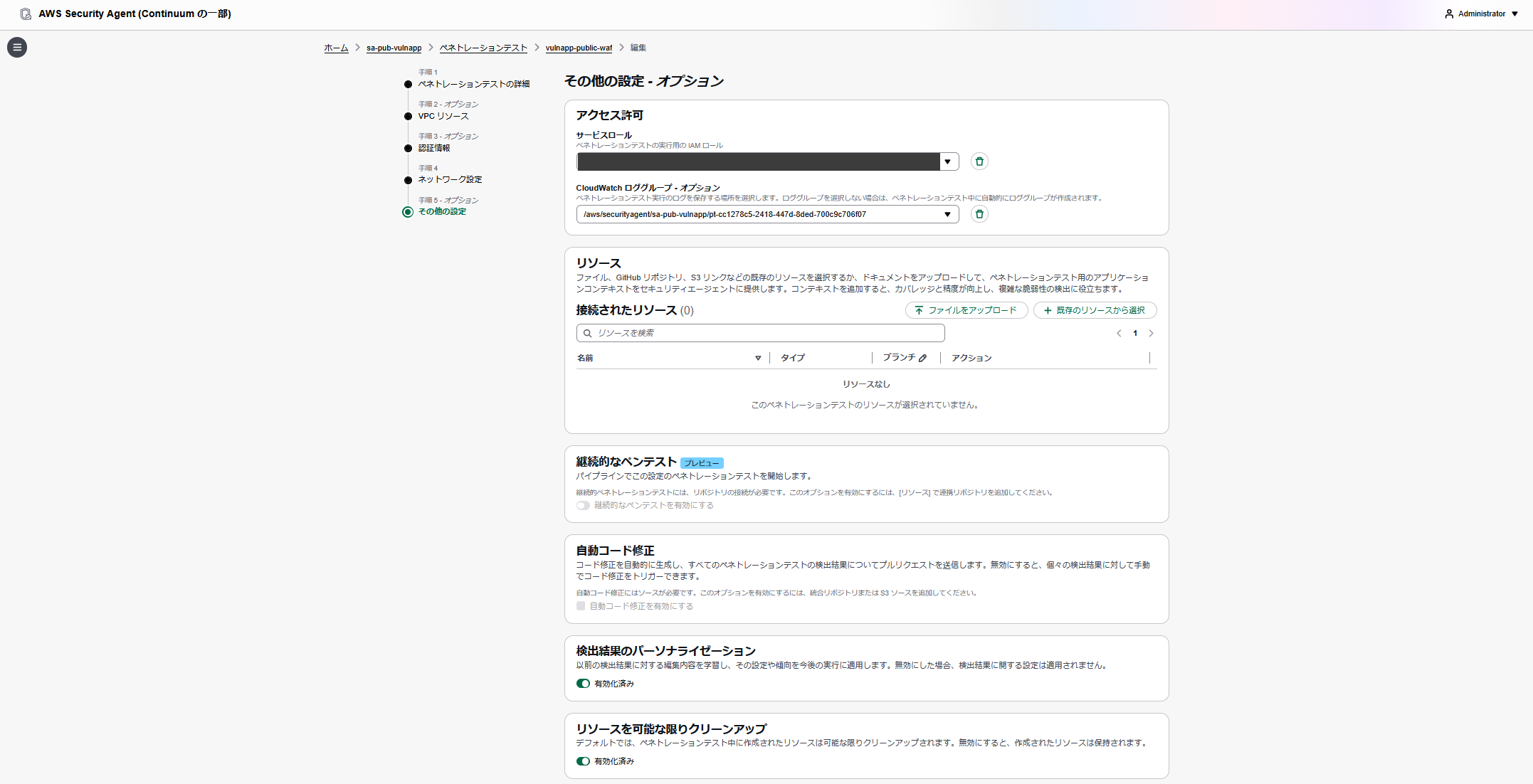Click the リソースなし empty-state text

[866, 384]
